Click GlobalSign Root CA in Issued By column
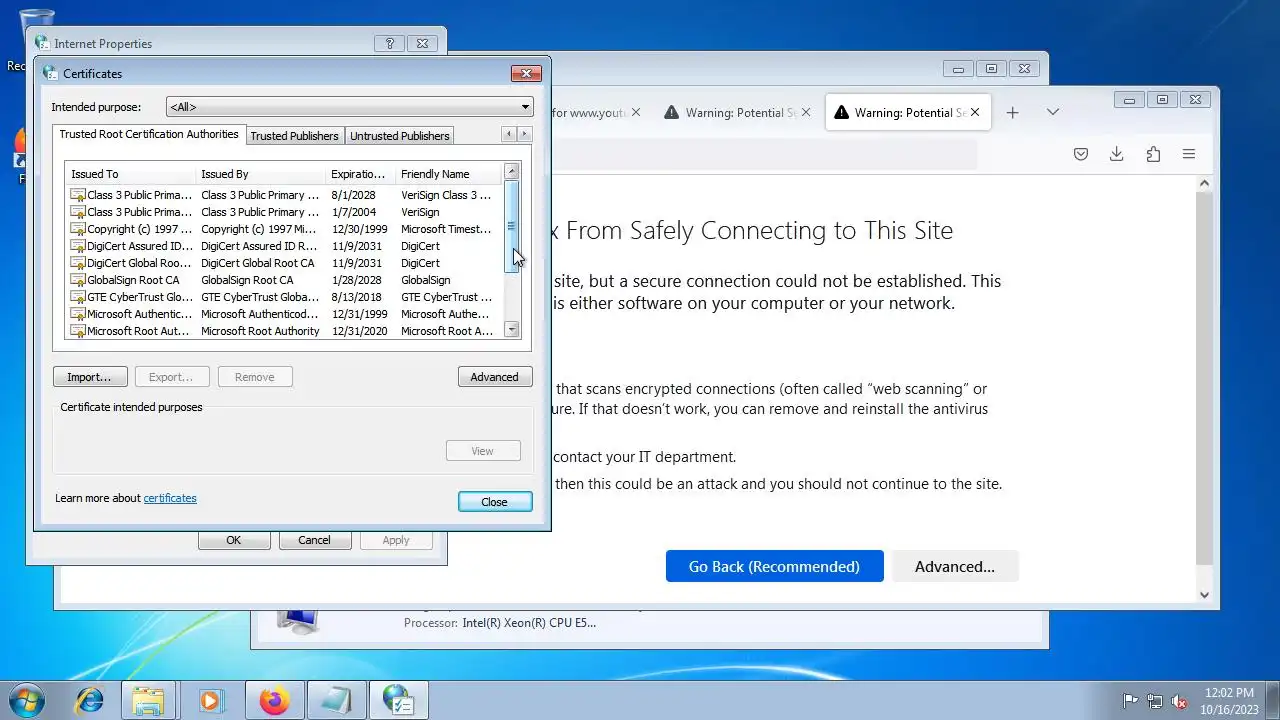1280x720 pixels. click(x=247, y=280)
